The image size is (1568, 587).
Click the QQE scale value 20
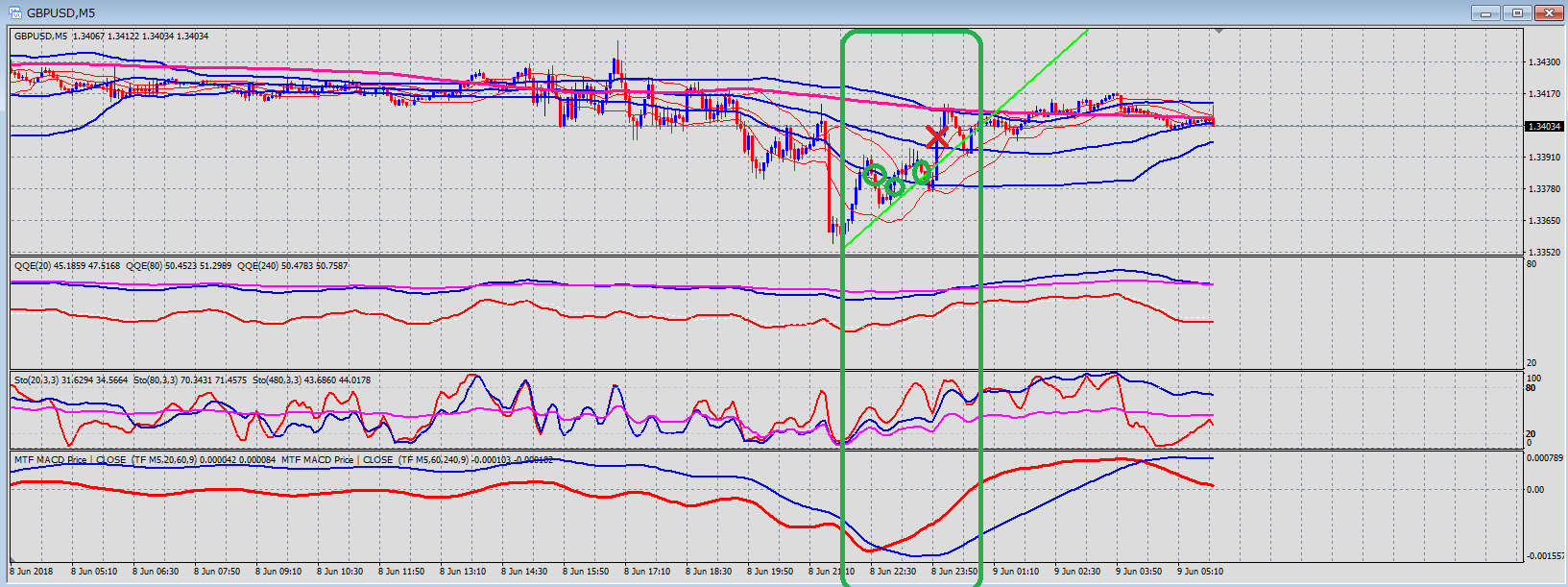[1532, 363]
